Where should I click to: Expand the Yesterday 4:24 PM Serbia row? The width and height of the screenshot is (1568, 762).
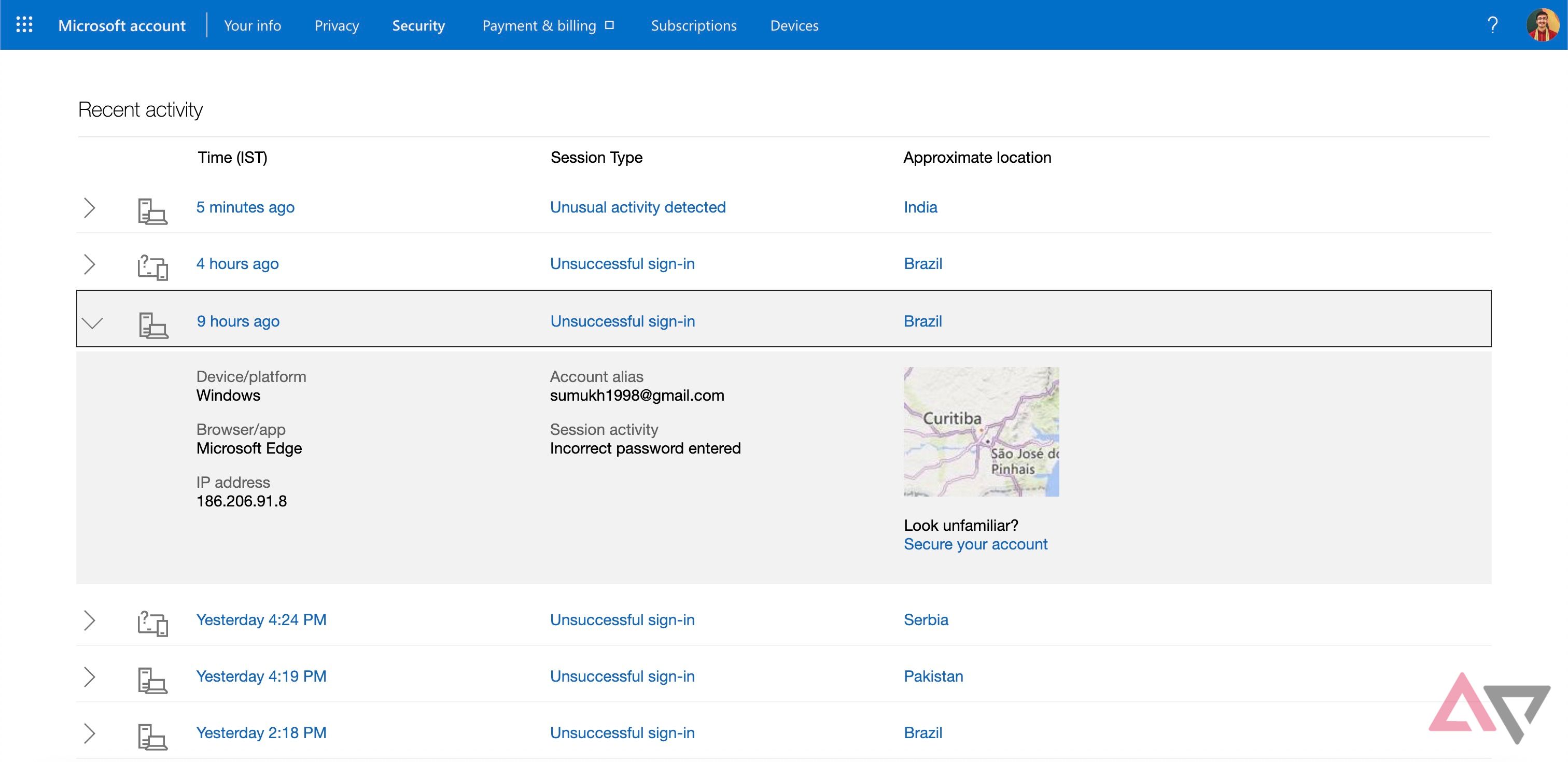point(90,620)
